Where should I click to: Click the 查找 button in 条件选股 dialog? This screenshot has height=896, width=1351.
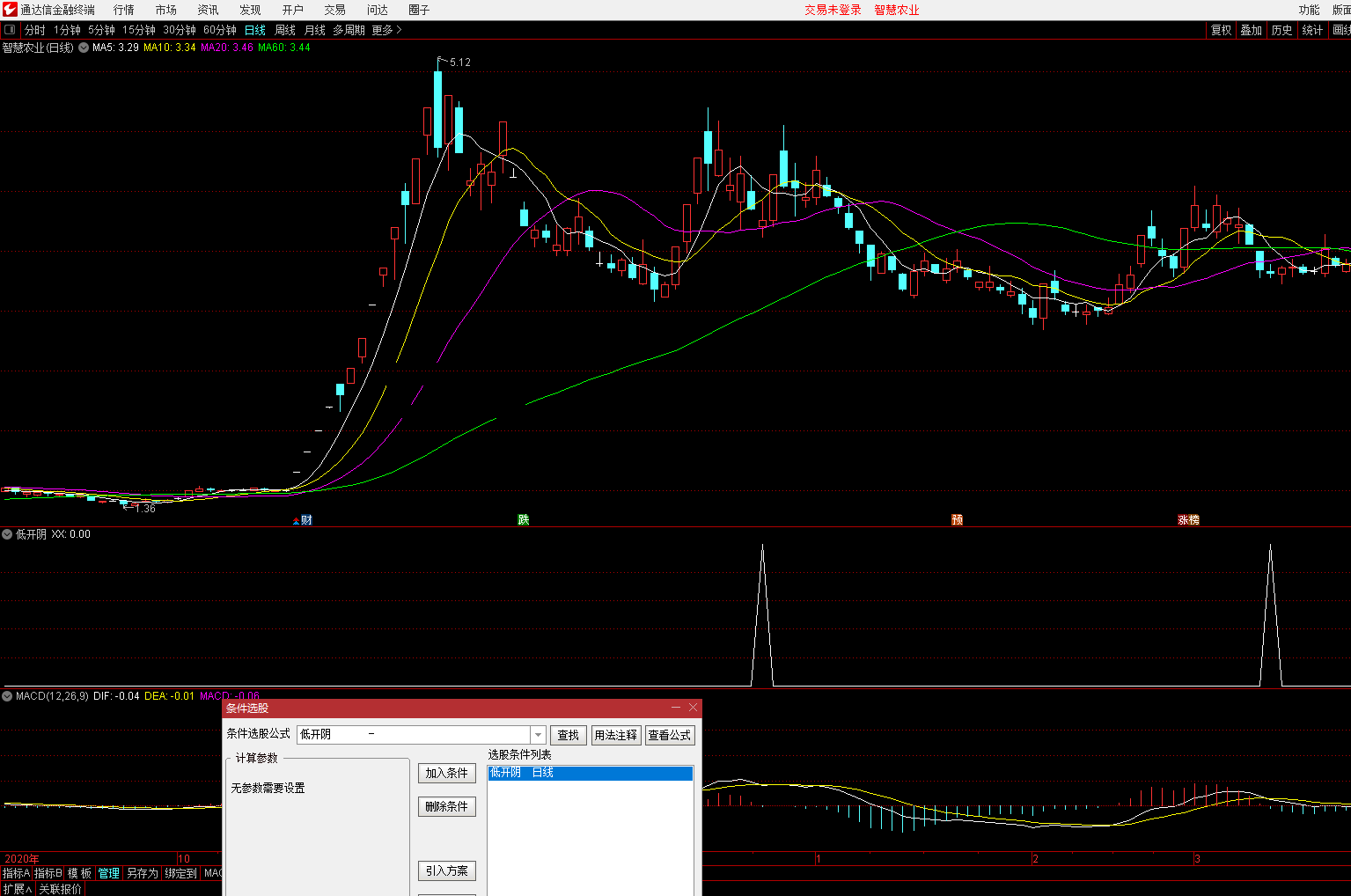tap(569, 735)
